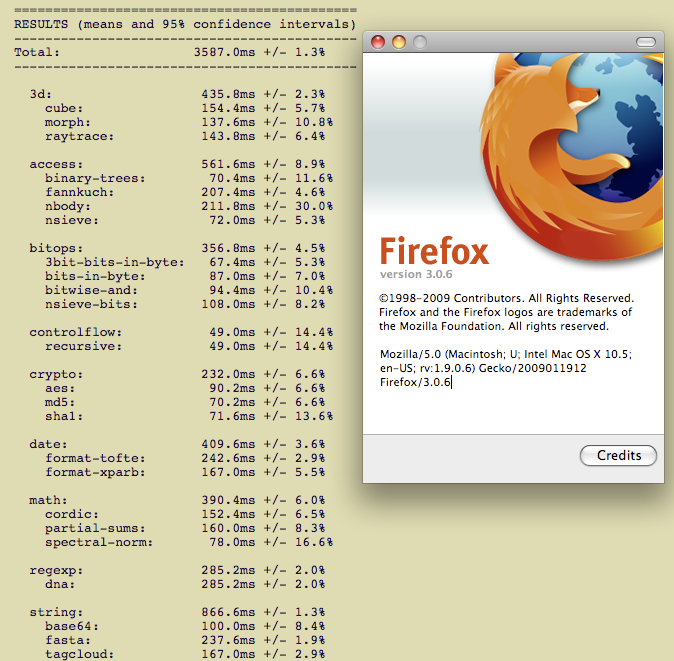The image size is (674, 661).
Task: Click the 'format-tofte:' result row
Action: [x=185, y=458]
